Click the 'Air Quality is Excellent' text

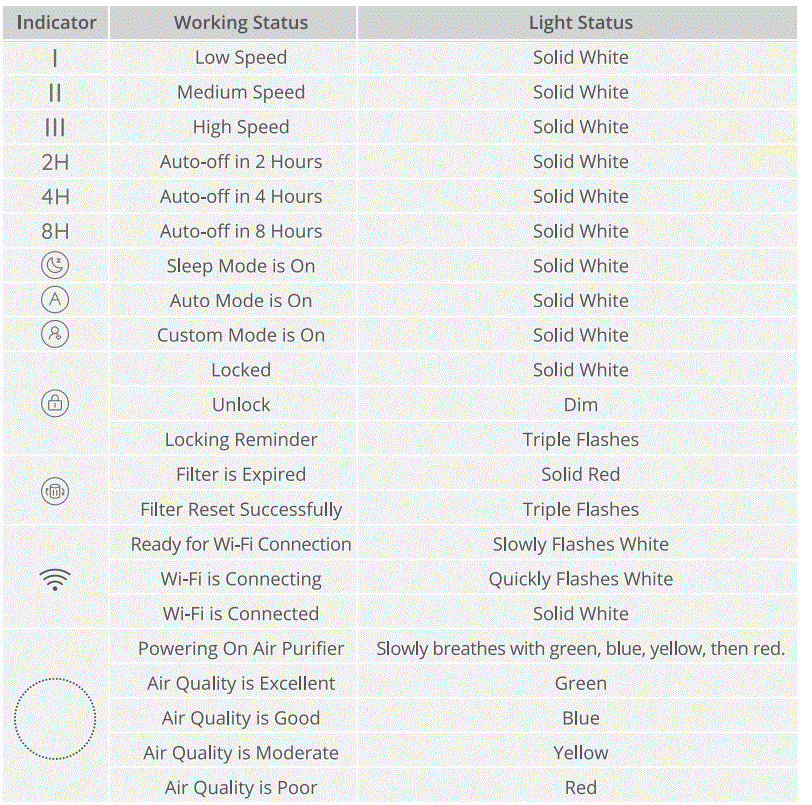tap(241, 683)
